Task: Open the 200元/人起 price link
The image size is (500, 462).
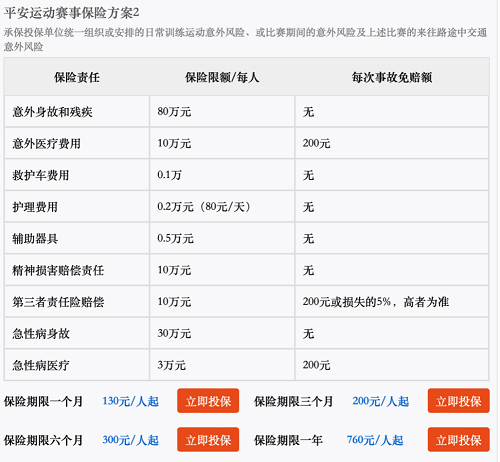Action: coord(381,401)
